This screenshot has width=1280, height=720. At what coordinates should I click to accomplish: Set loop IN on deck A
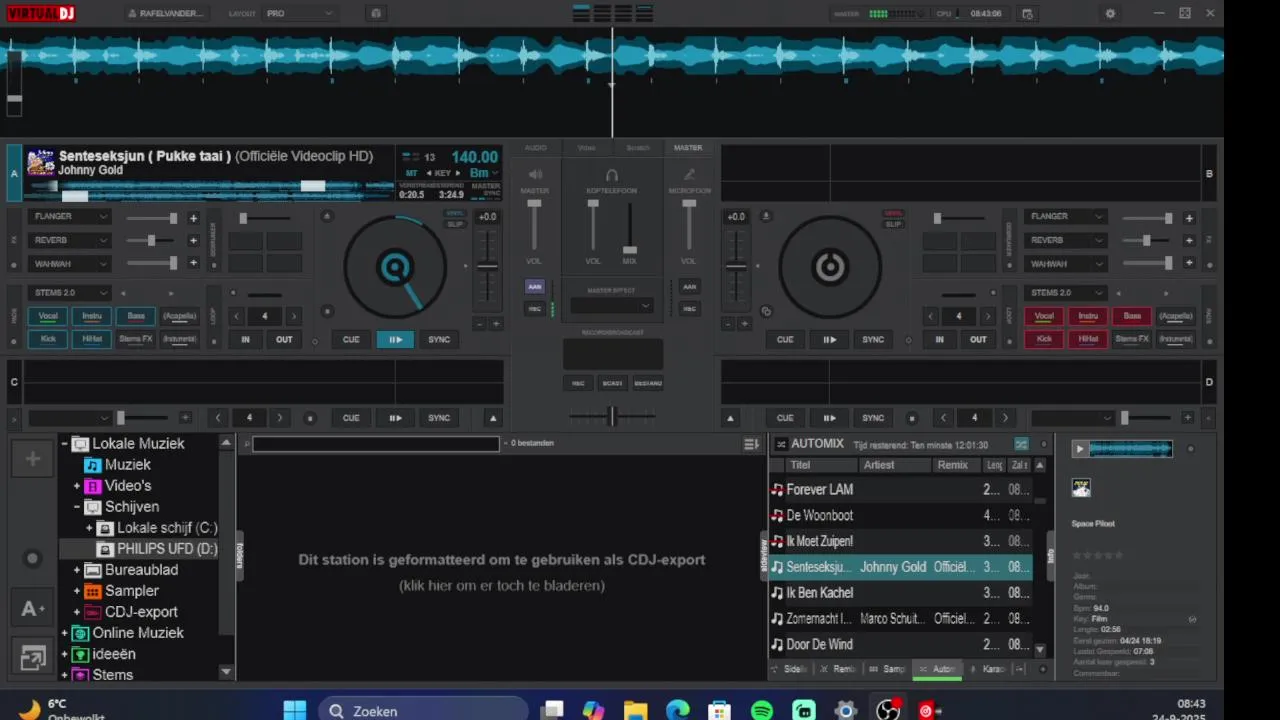pos(245,339)
